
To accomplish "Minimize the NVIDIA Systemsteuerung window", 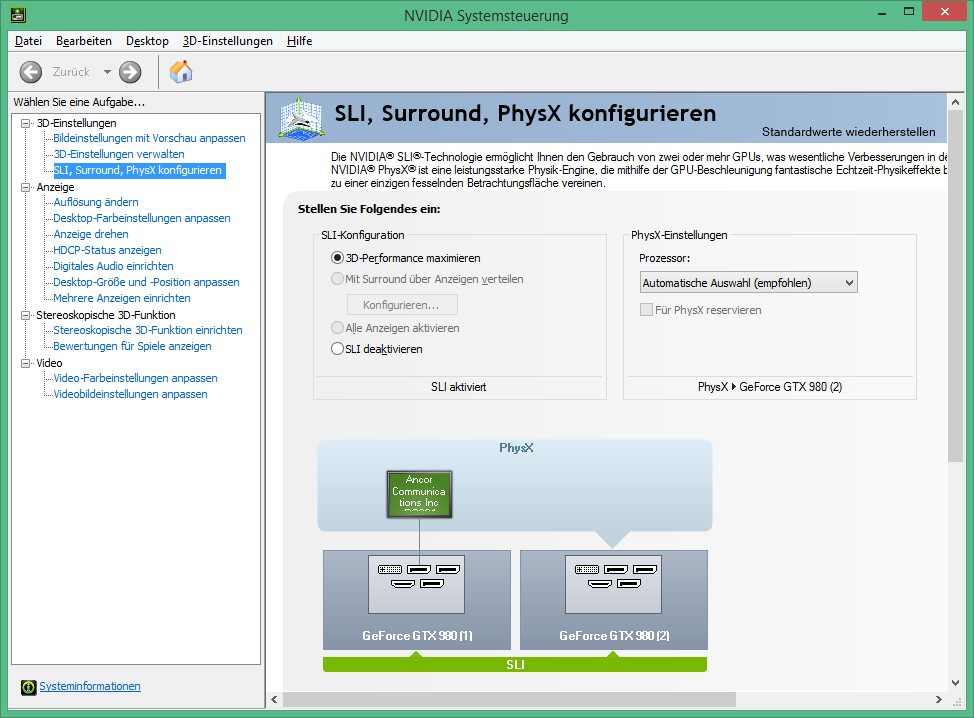I will [x=881, y=12].
